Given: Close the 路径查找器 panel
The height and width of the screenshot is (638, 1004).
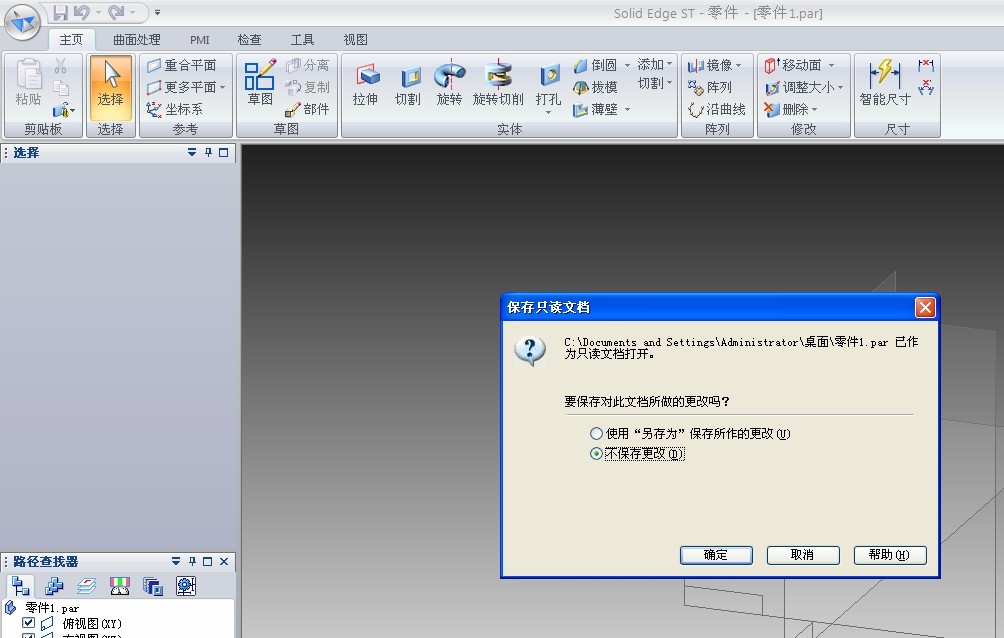Looking at the screenshot, I should pos(224,561).
